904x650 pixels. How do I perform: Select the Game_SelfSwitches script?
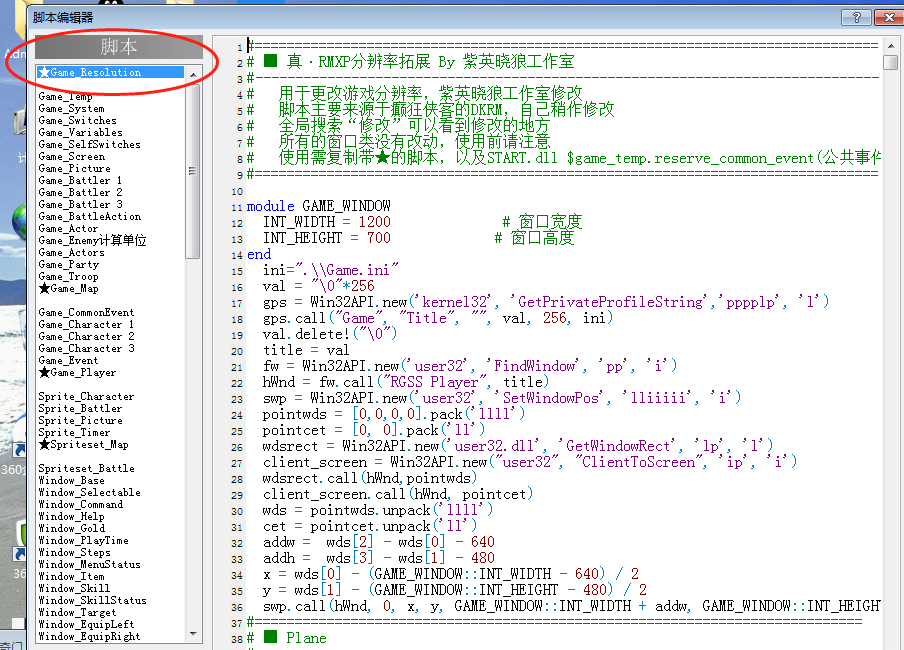pos(89,145)
